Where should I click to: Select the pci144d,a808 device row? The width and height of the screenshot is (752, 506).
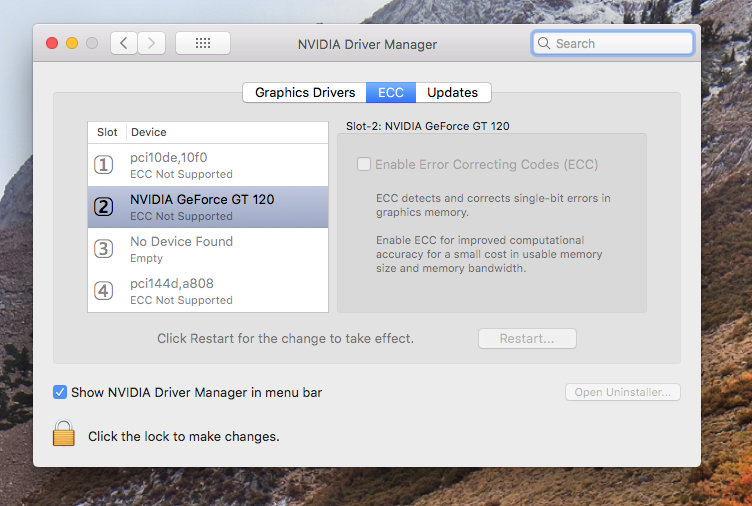click(208, 291)
